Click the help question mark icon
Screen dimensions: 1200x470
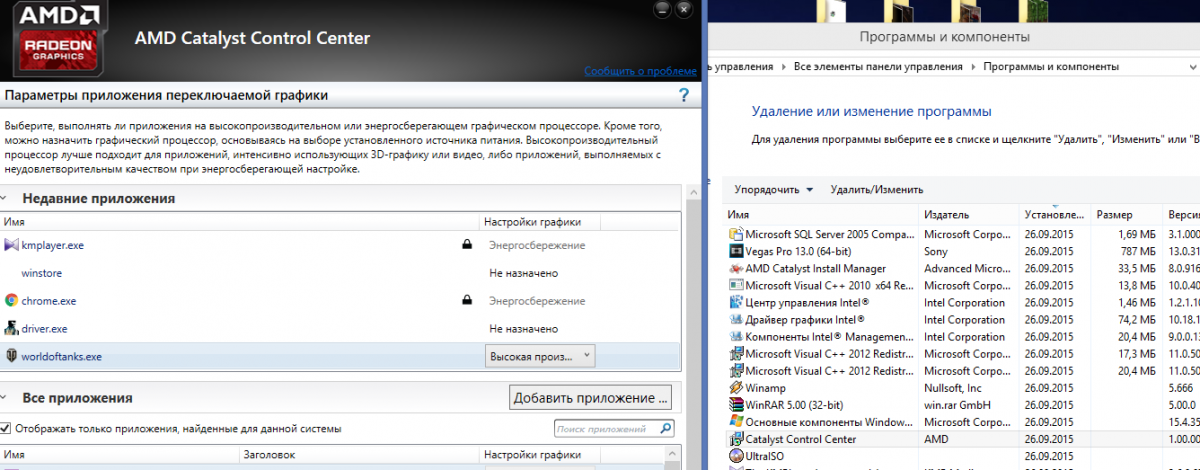(684, 96)
